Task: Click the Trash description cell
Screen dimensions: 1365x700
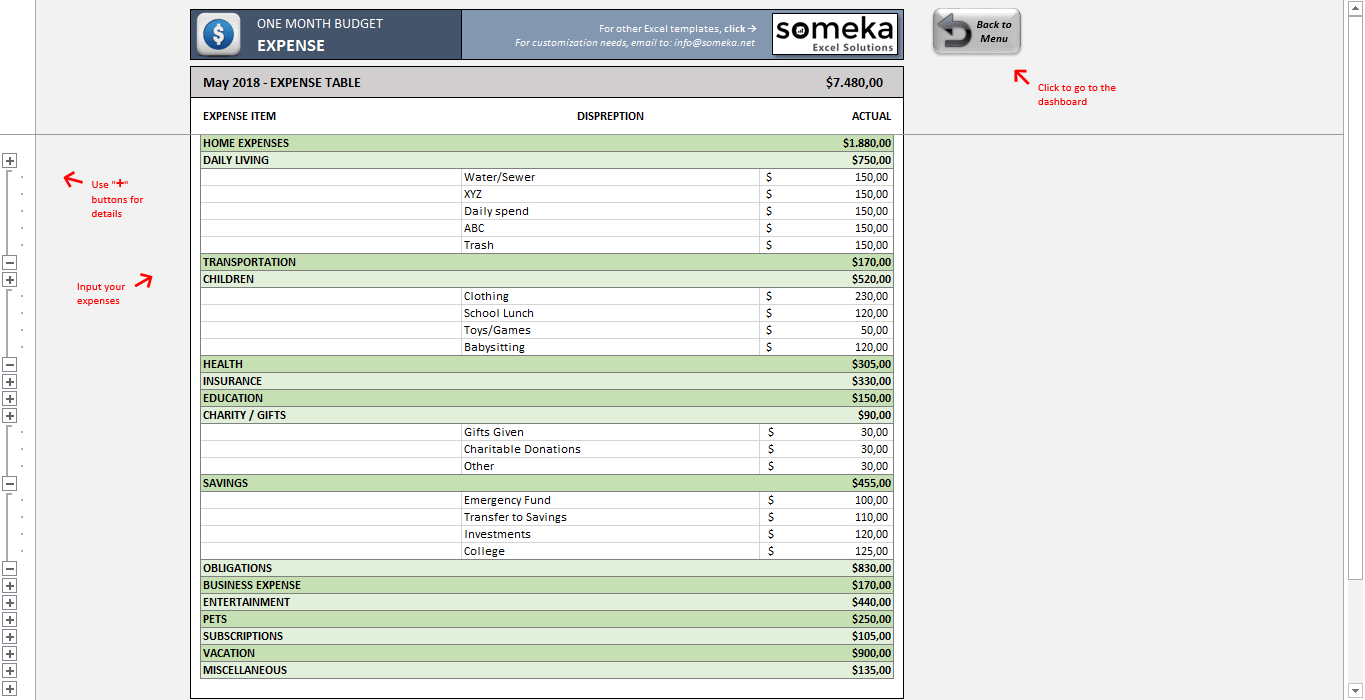Action: click(610, 245)
